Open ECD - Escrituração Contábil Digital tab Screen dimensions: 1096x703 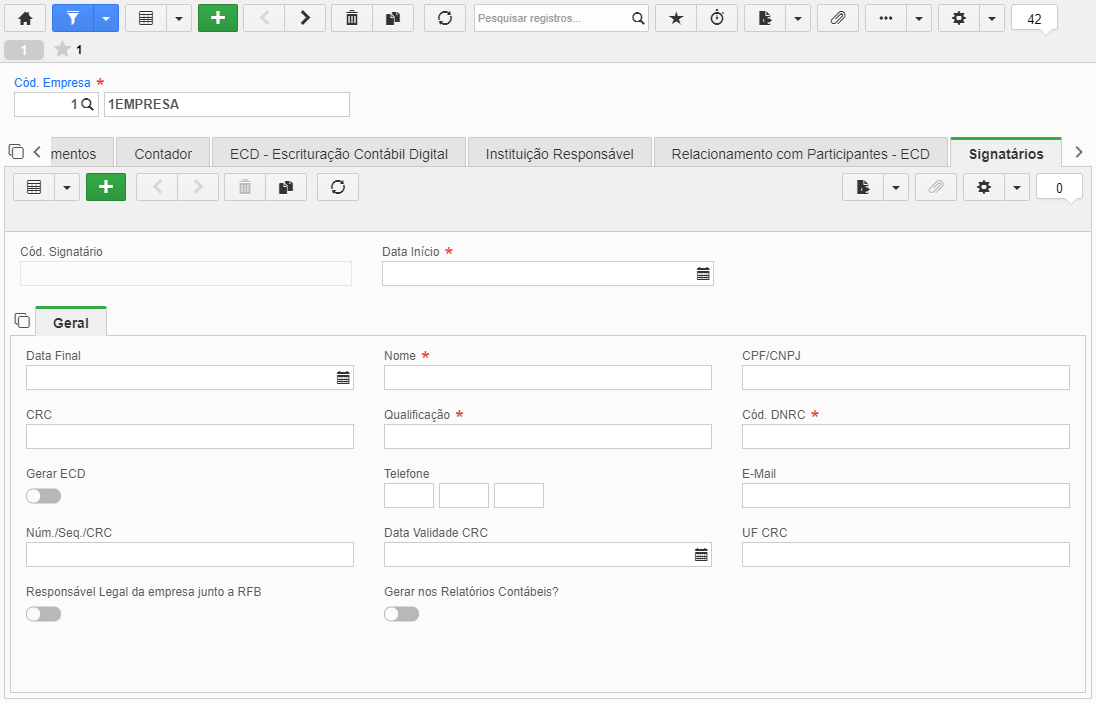tap(339, 154)
